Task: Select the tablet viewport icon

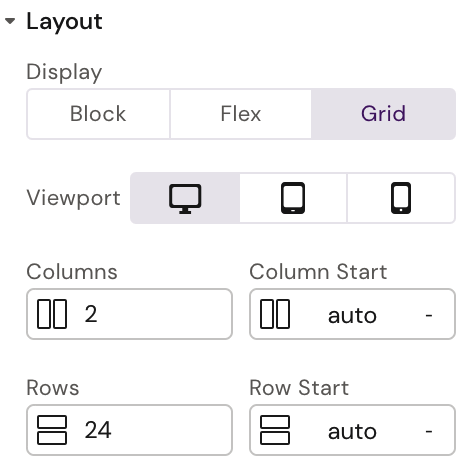Action: (293, 198)
